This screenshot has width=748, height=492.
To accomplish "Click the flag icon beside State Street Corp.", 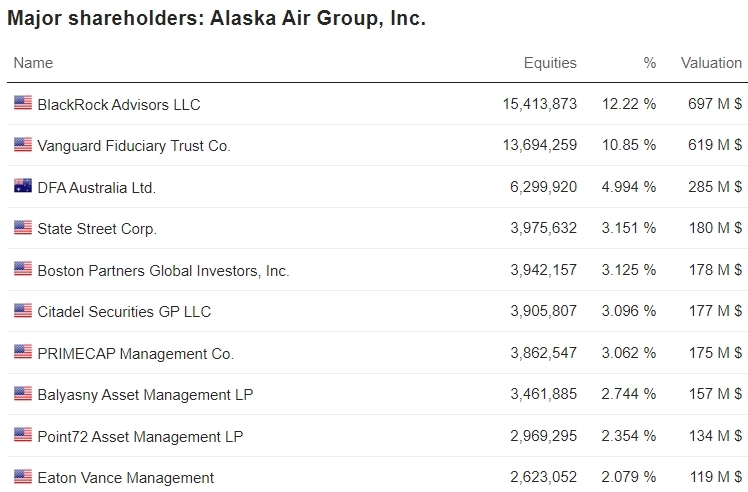I will (22, 228).
